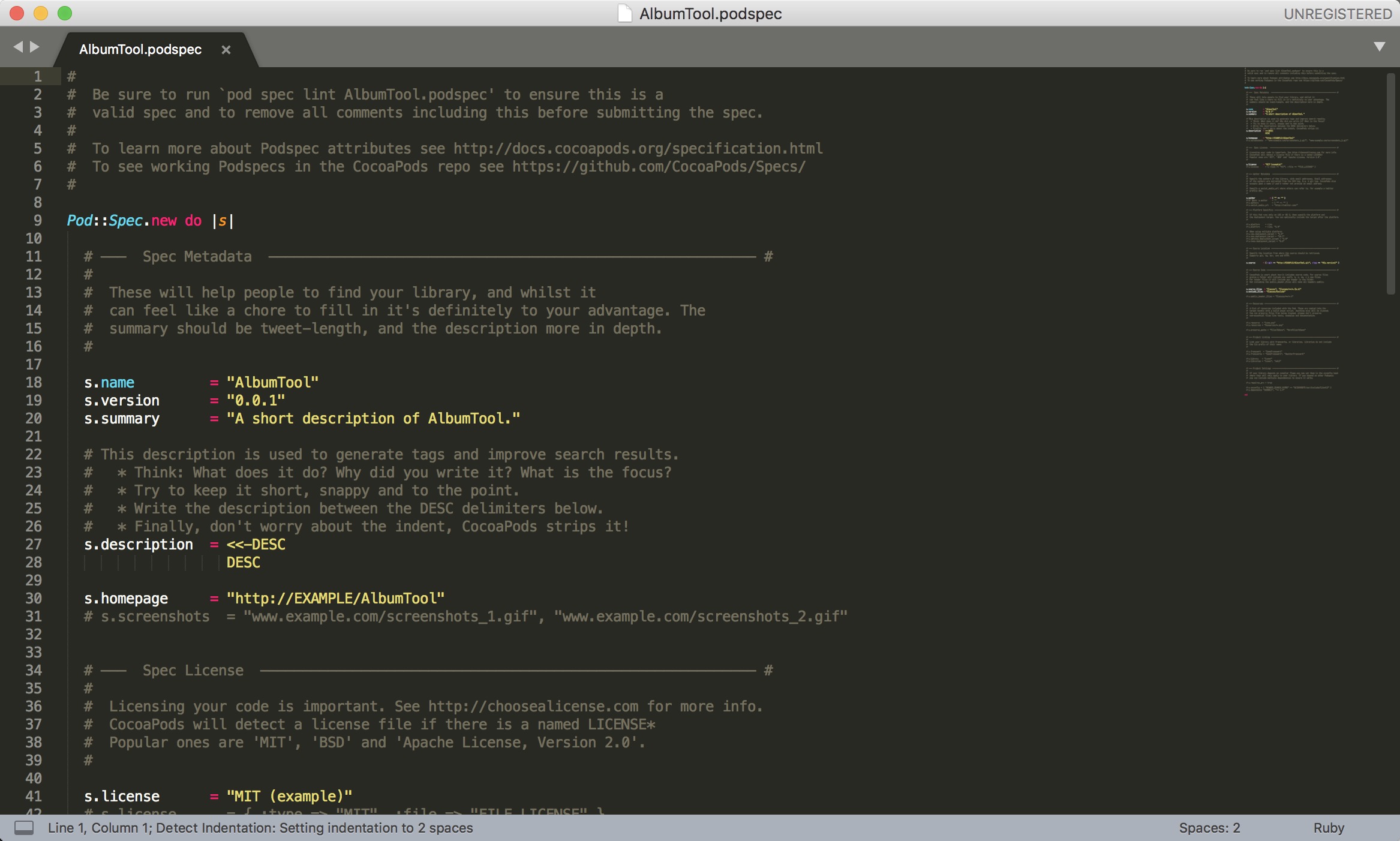This screenshot has height=841, width=1400.
Task: Open the tab list dropdown arrow
Action: click(x=1379, y=47)
